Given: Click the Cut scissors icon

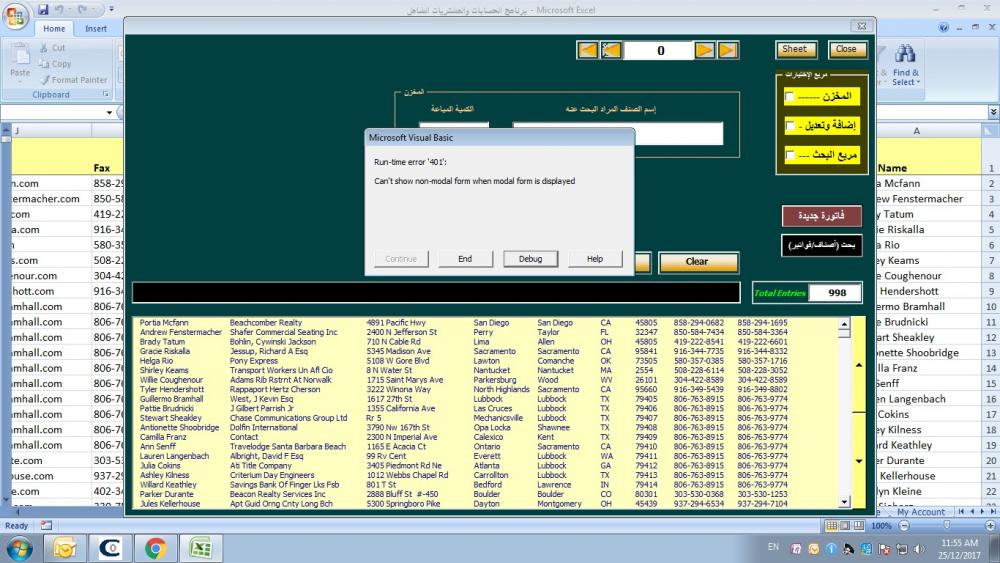Looking at the screenshot, I should coord(44,48).
